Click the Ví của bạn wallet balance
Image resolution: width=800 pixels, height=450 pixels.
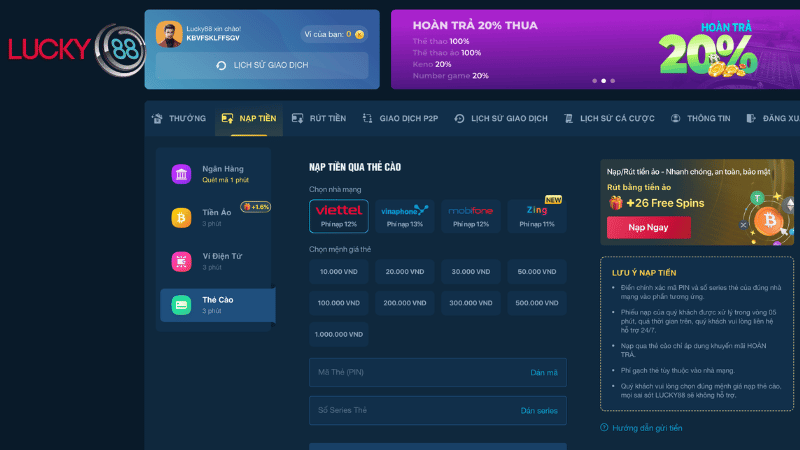tap(334, 34)
